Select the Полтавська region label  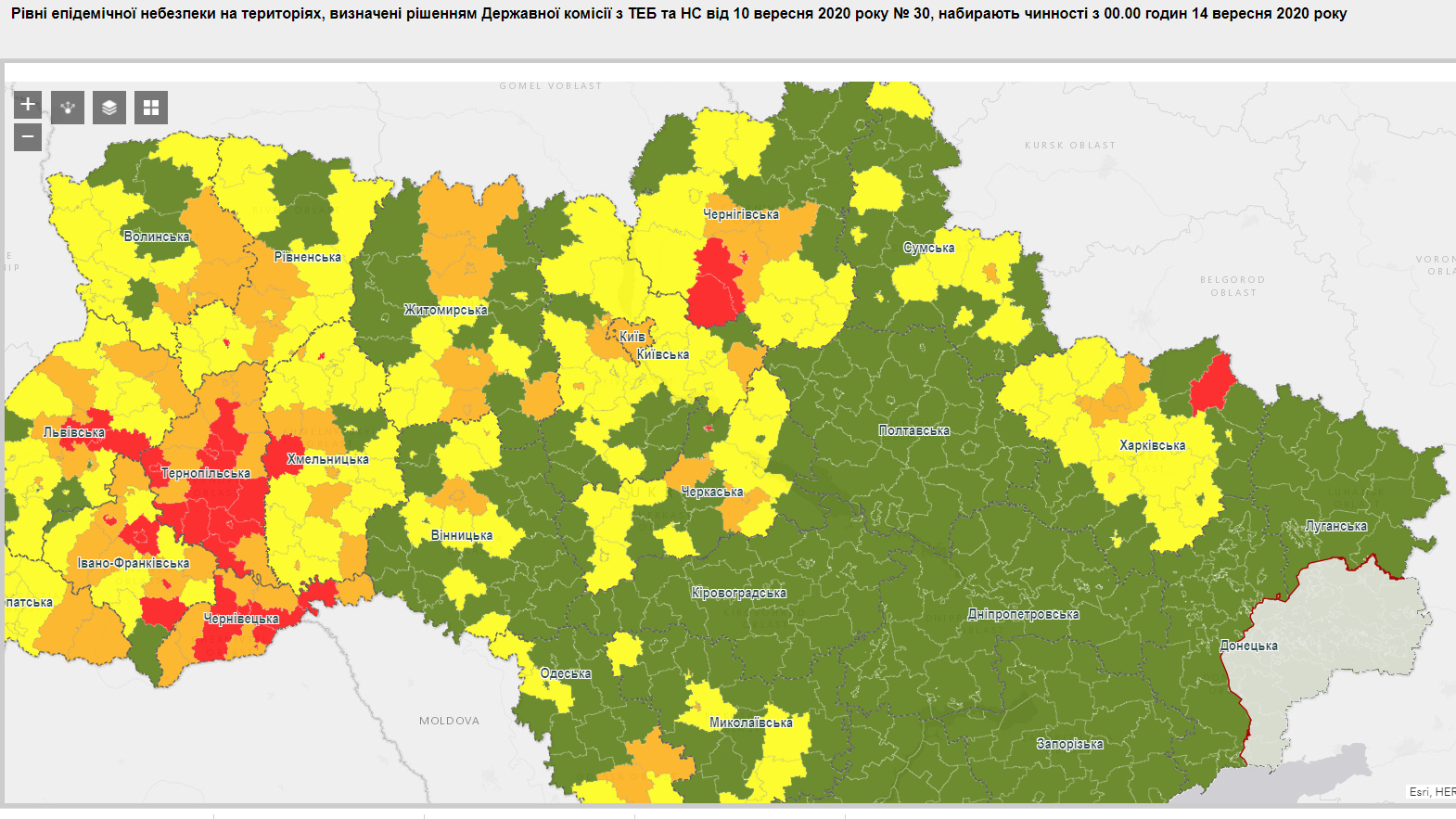(x=914, y=430)
